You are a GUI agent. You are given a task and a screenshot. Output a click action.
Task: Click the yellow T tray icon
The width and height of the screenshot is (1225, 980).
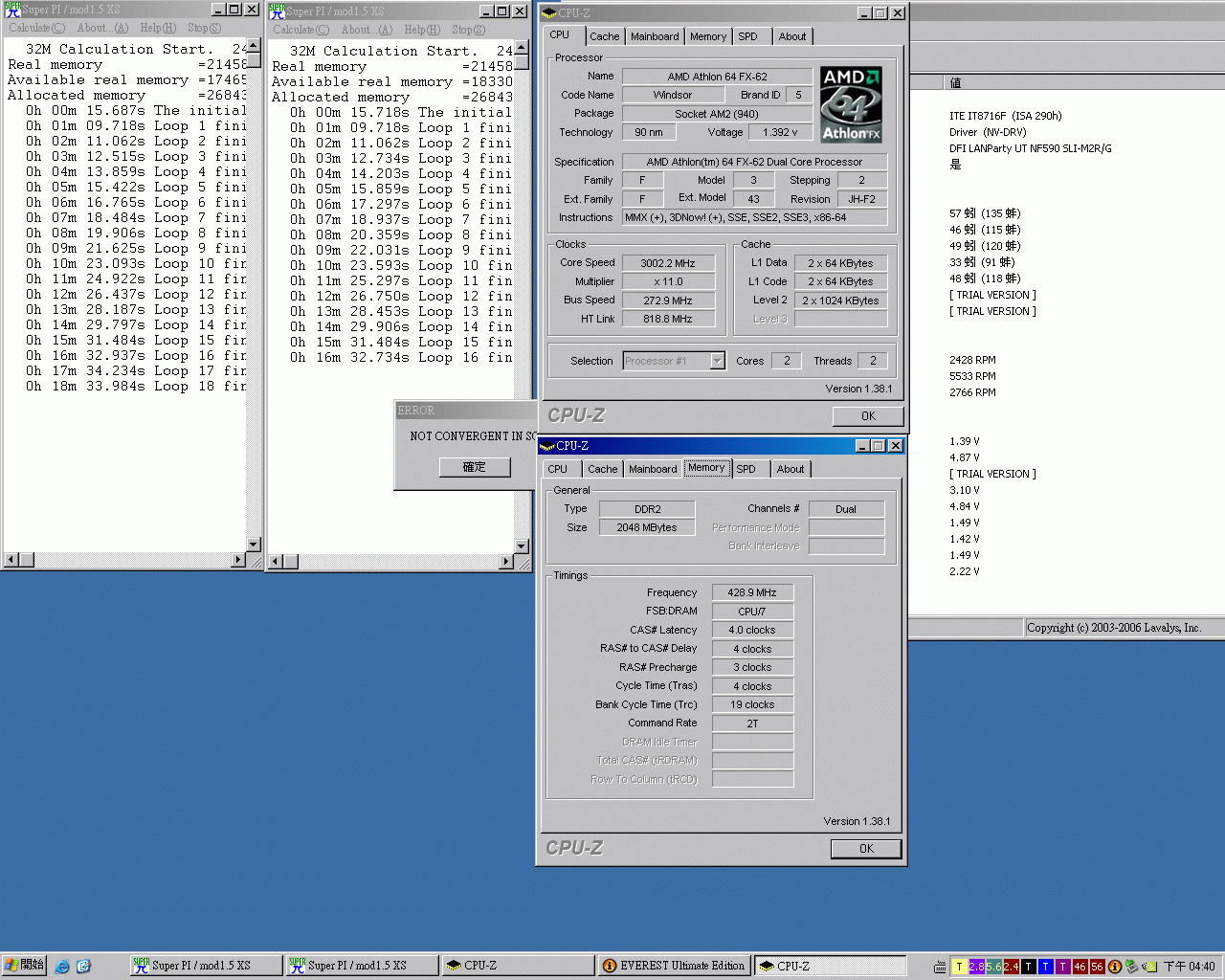[959, 967]
